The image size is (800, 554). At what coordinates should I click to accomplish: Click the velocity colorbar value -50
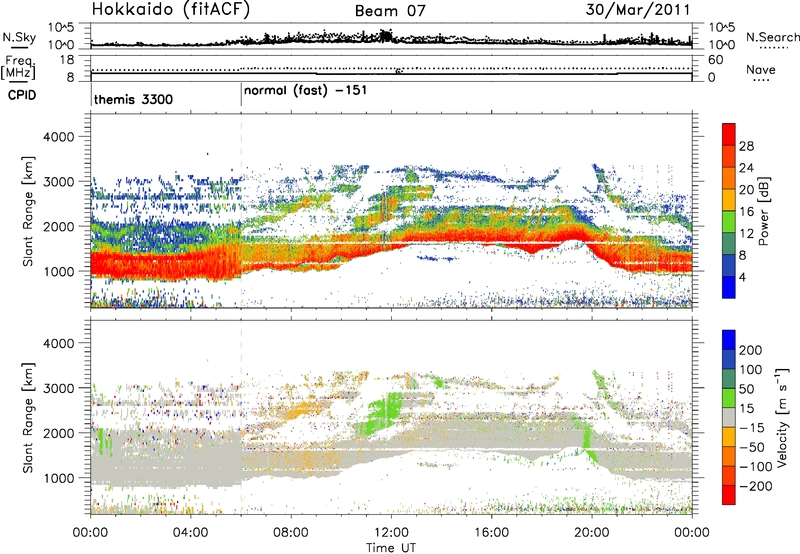[752, 447]
